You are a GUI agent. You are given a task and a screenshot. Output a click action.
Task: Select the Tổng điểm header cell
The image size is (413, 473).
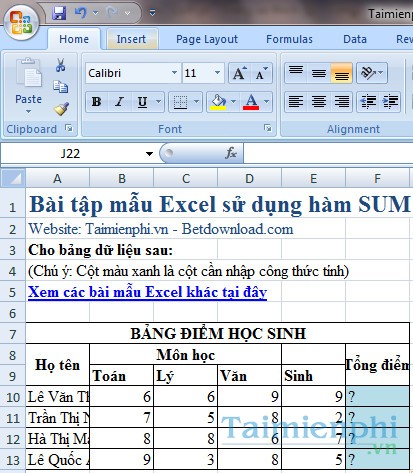click(377, 365)
